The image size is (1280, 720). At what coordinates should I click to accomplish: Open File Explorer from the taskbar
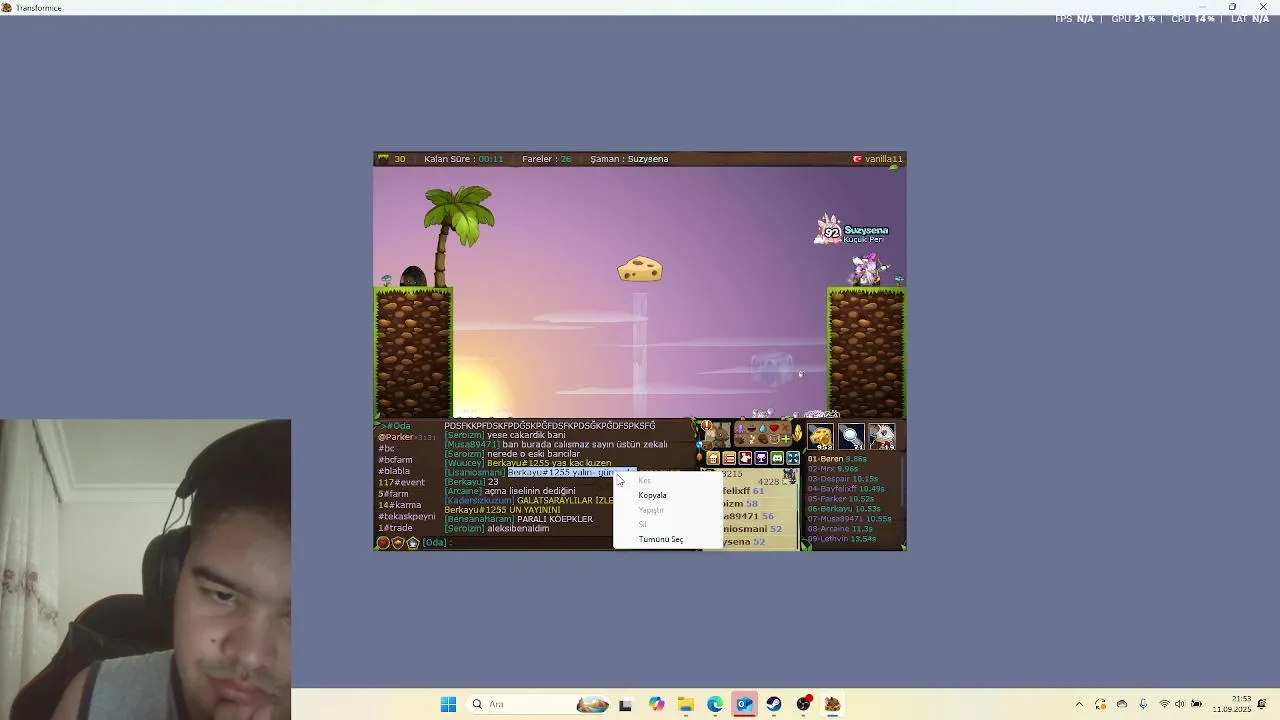pyautogui.click(x=685, y=704)
